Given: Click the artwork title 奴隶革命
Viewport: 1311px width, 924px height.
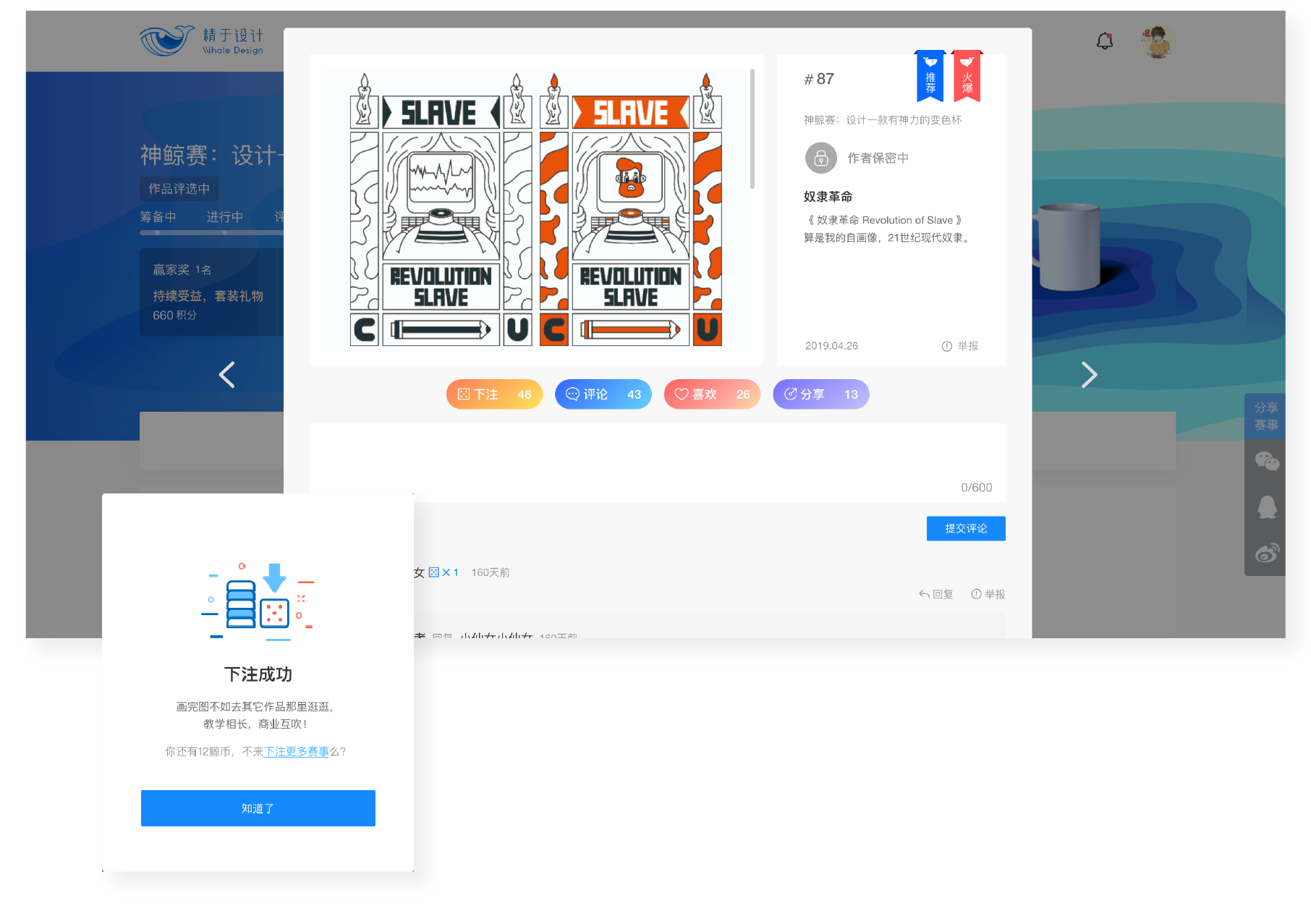Looking at the screenshot, I should pyautogui.click(x=828, y=197).
